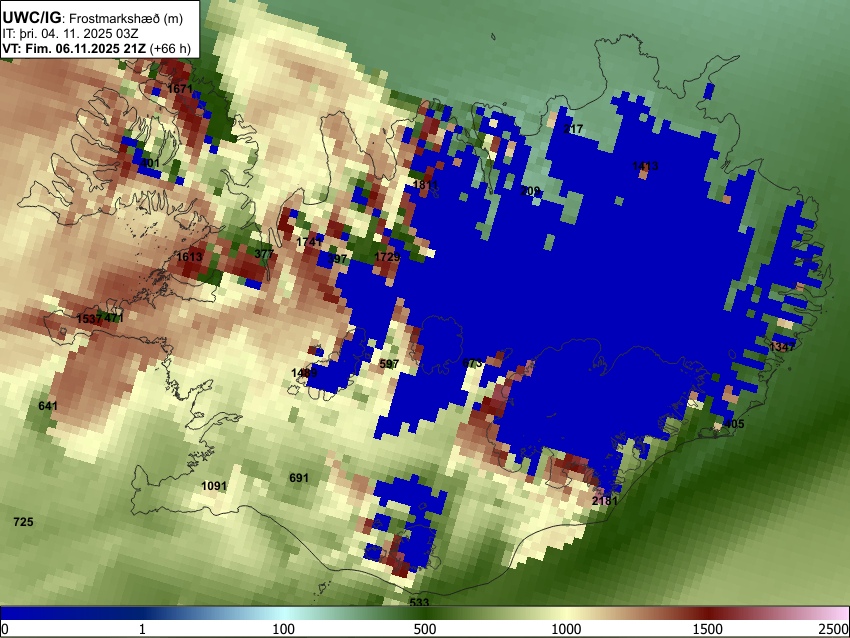The image size is (850, 638).
Task: Click the 'IT: þri. 04. 11. 2025 03Z' line
Action: (70, 34)
